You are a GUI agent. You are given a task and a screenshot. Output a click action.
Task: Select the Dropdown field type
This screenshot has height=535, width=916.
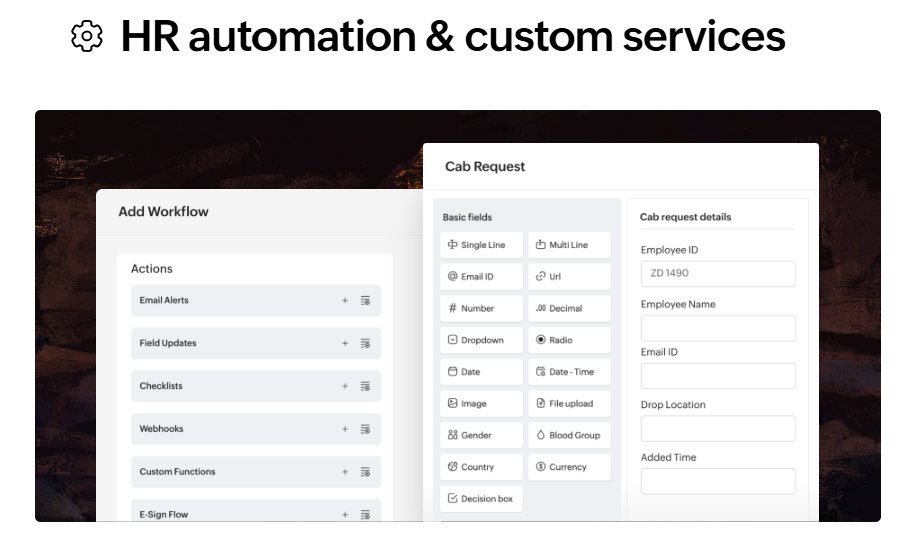coord(481,340)
